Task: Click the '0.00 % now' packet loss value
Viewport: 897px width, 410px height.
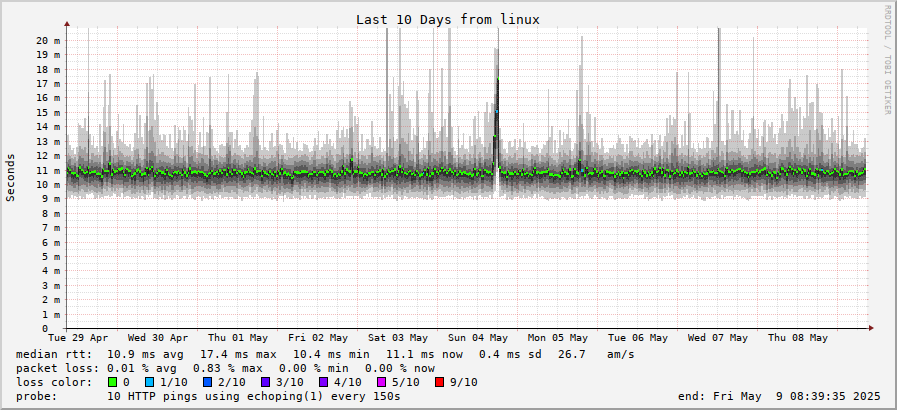Action: (x=400, y=368)
